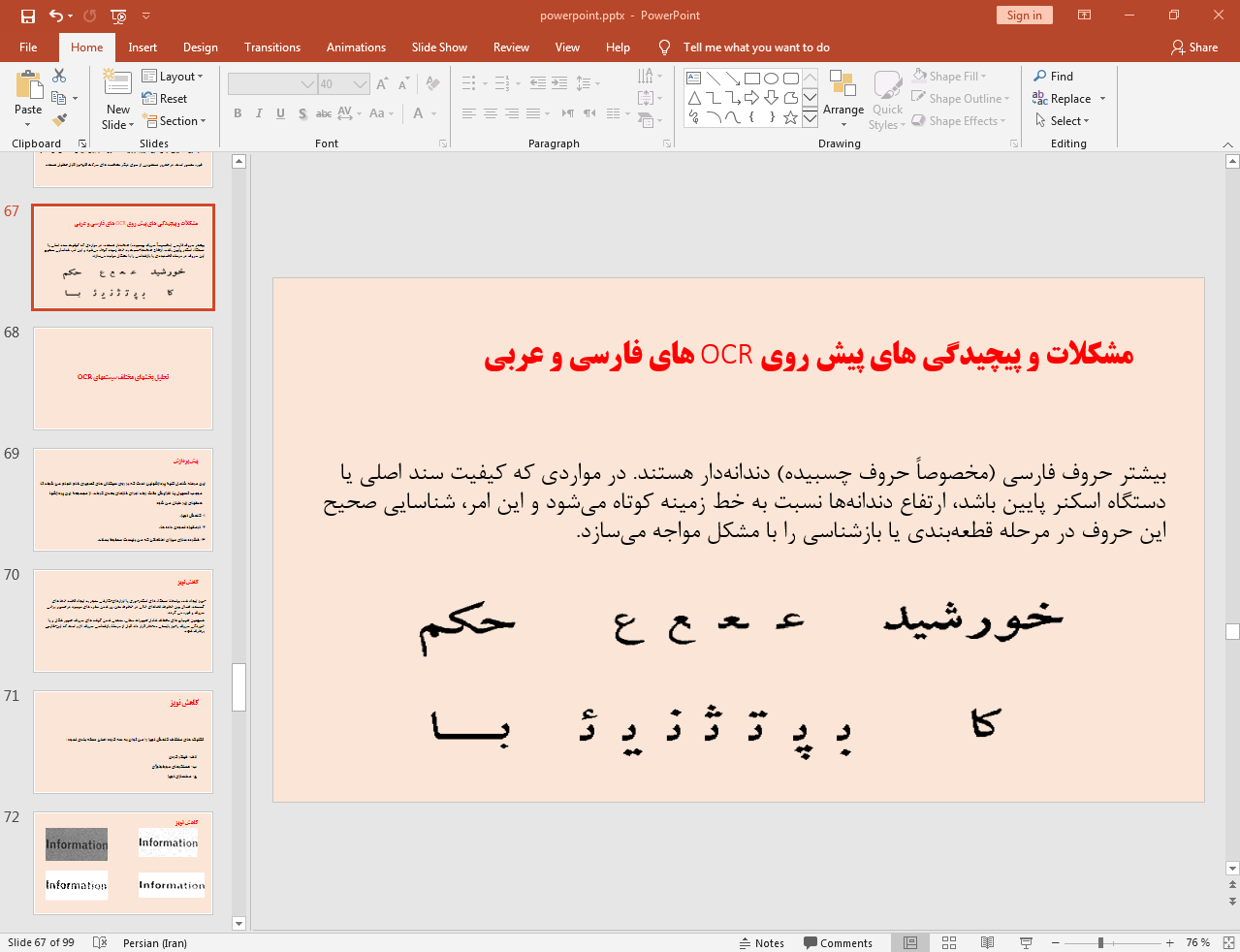This screenshot has height=952, width=1240.
Task: Click Start From Beginning presentation icon
Action: (x=118, y=16)
